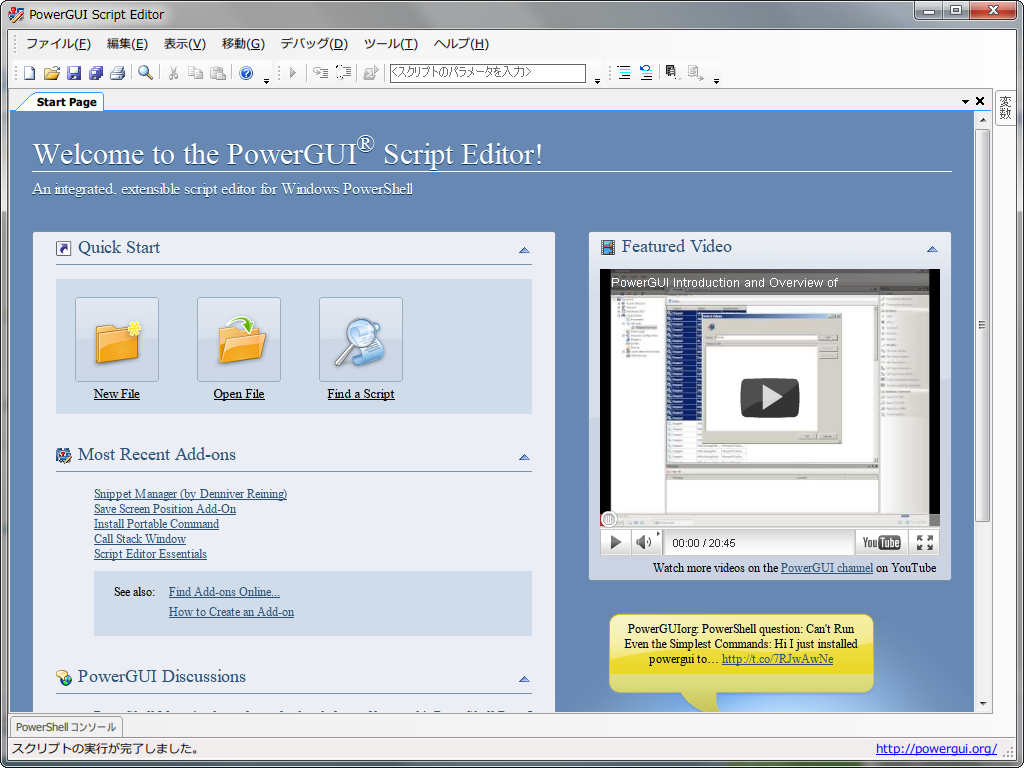This screenshot has height=768, width=1024.
Task: Open http://powergui.org/ link in status bar
Action: 936,748
